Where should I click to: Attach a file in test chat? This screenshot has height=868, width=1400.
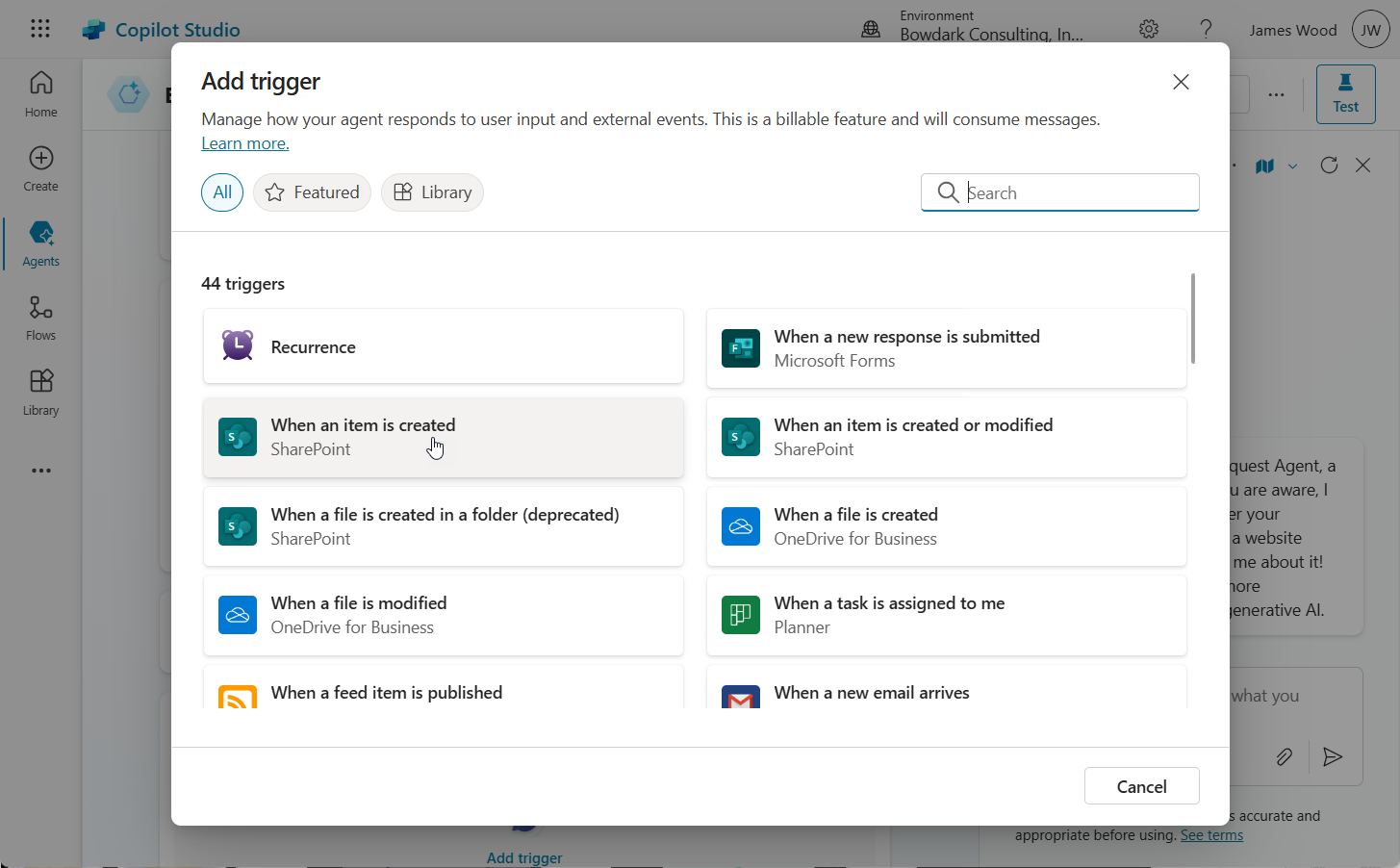(x=1284, y=757)
